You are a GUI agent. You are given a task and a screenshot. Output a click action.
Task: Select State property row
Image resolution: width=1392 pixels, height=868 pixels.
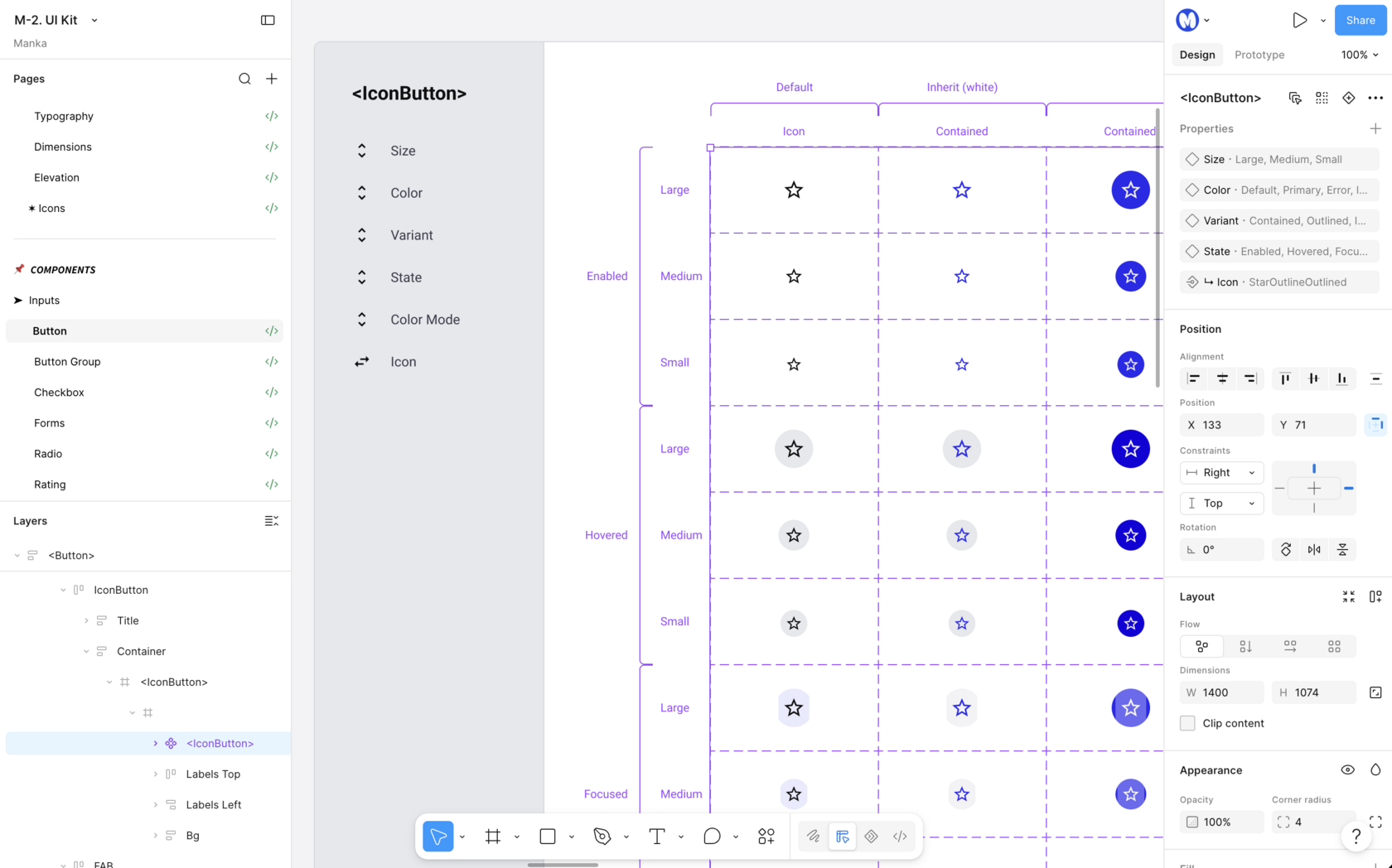(1279, 251)
